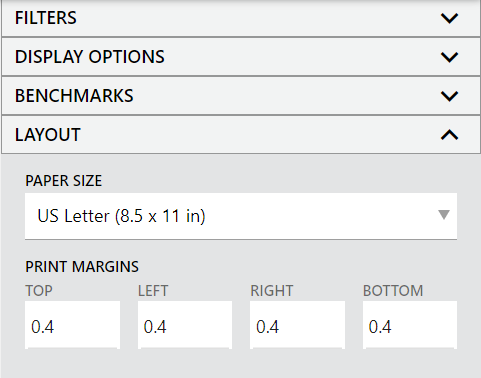Click the LEFT margin label
Screen dimensions: 481x378
pos(153,291)
